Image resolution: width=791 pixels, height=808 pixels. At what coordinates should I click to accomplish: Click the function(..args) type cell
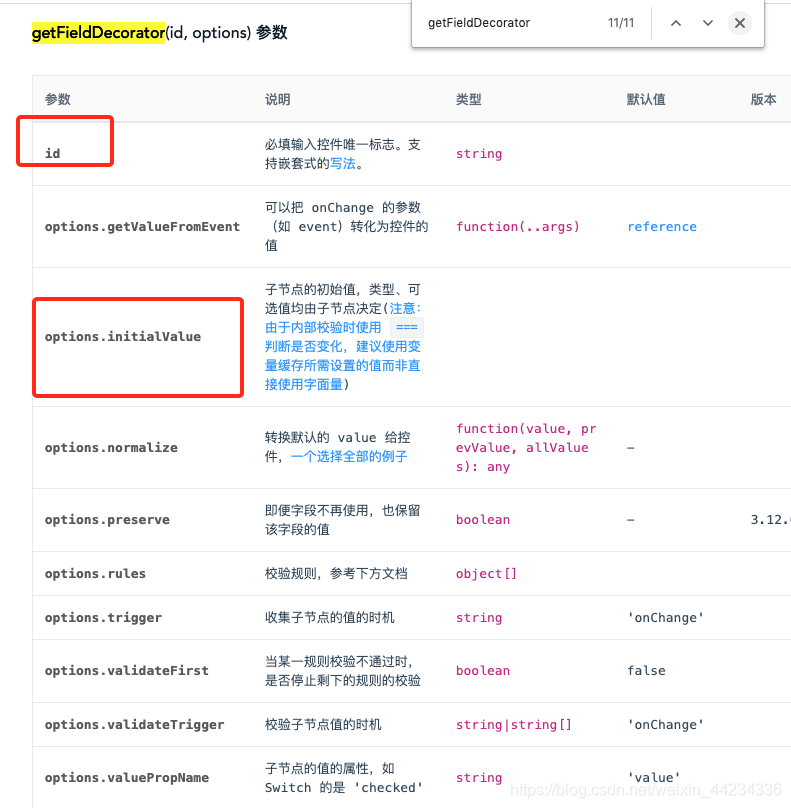[x=518, y=227]
